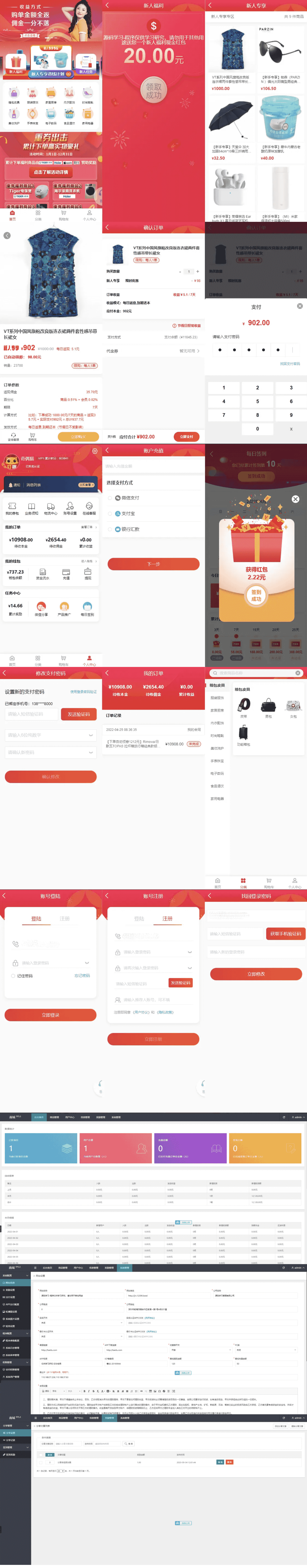Click the 请输入充值金额 input field
The width and height of the screenshot is (307, 1568).
click(x=153, y=466)
